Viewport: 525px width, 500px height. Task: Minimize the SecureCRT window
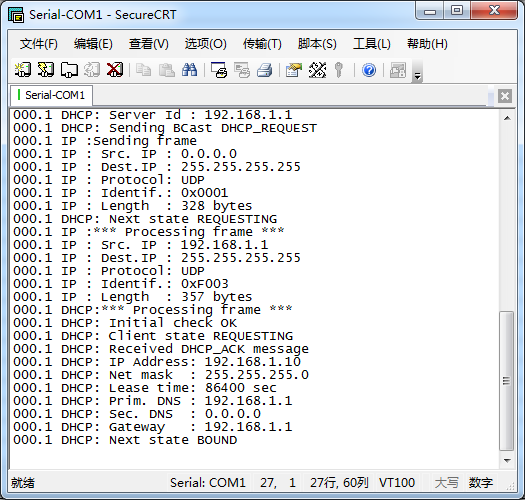(430, 11)
